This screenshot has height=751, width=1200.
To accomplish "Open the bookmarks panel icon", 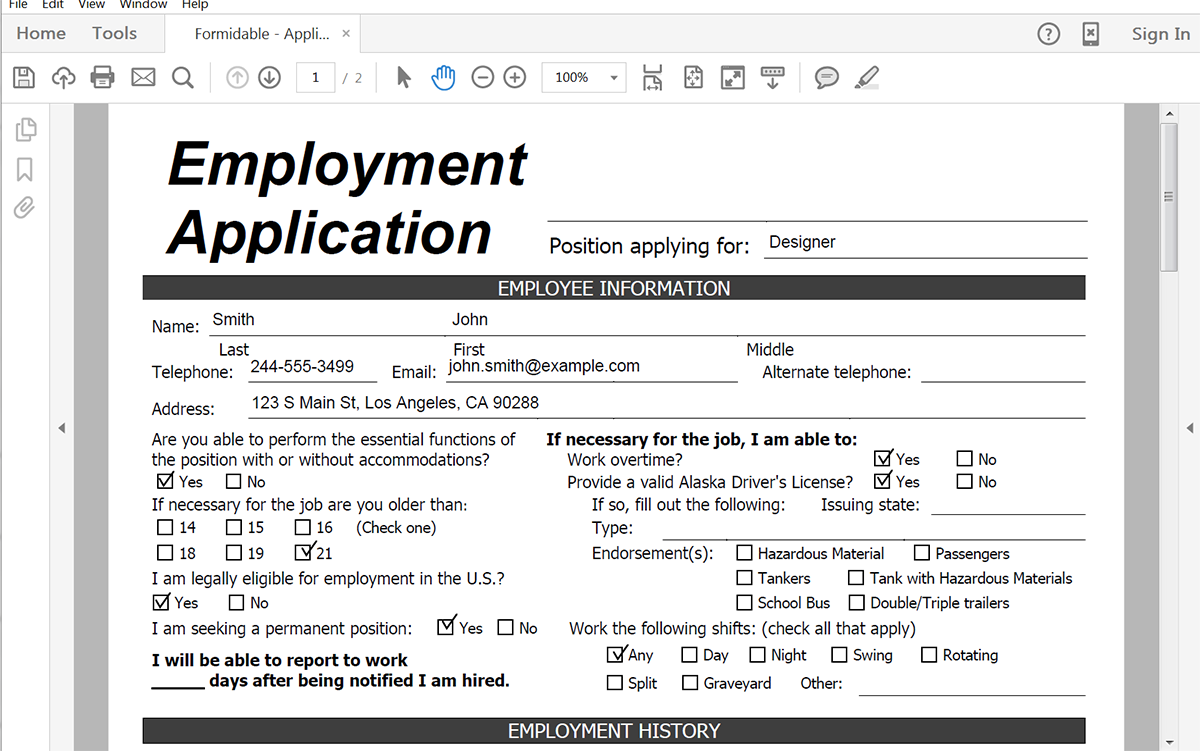I will coord(25,169).
